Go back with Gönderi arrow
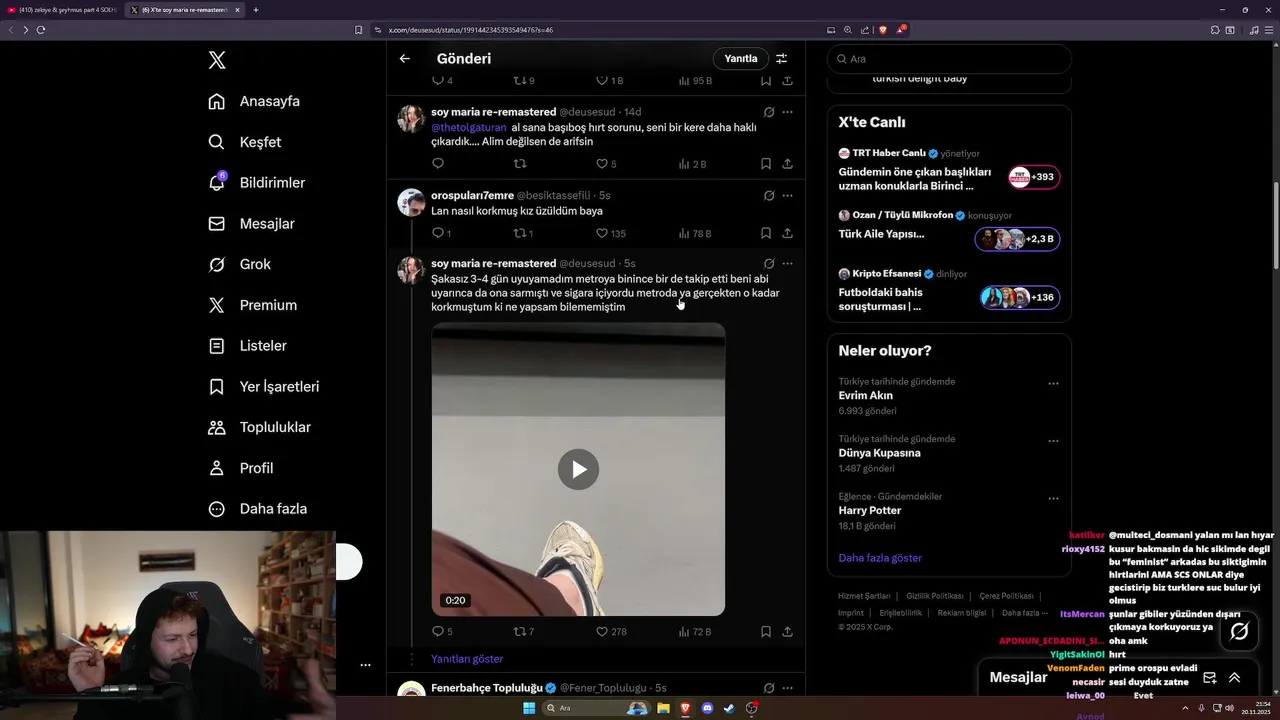Image resolution: width=1280 pixels, height=720 pixels. 405,59
